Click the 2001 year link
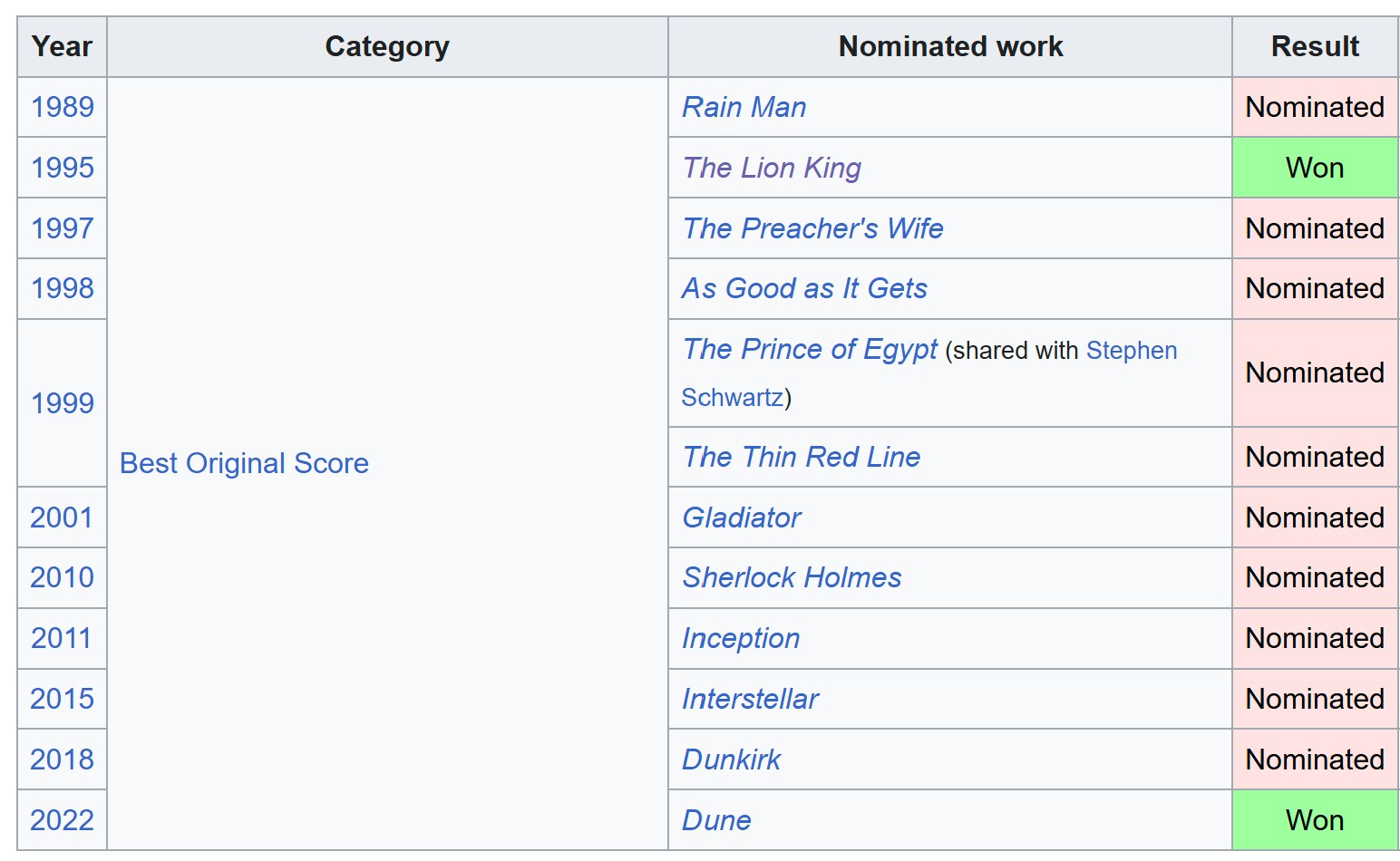This screenshot has height=861, width=1400. tap(63, 518)
